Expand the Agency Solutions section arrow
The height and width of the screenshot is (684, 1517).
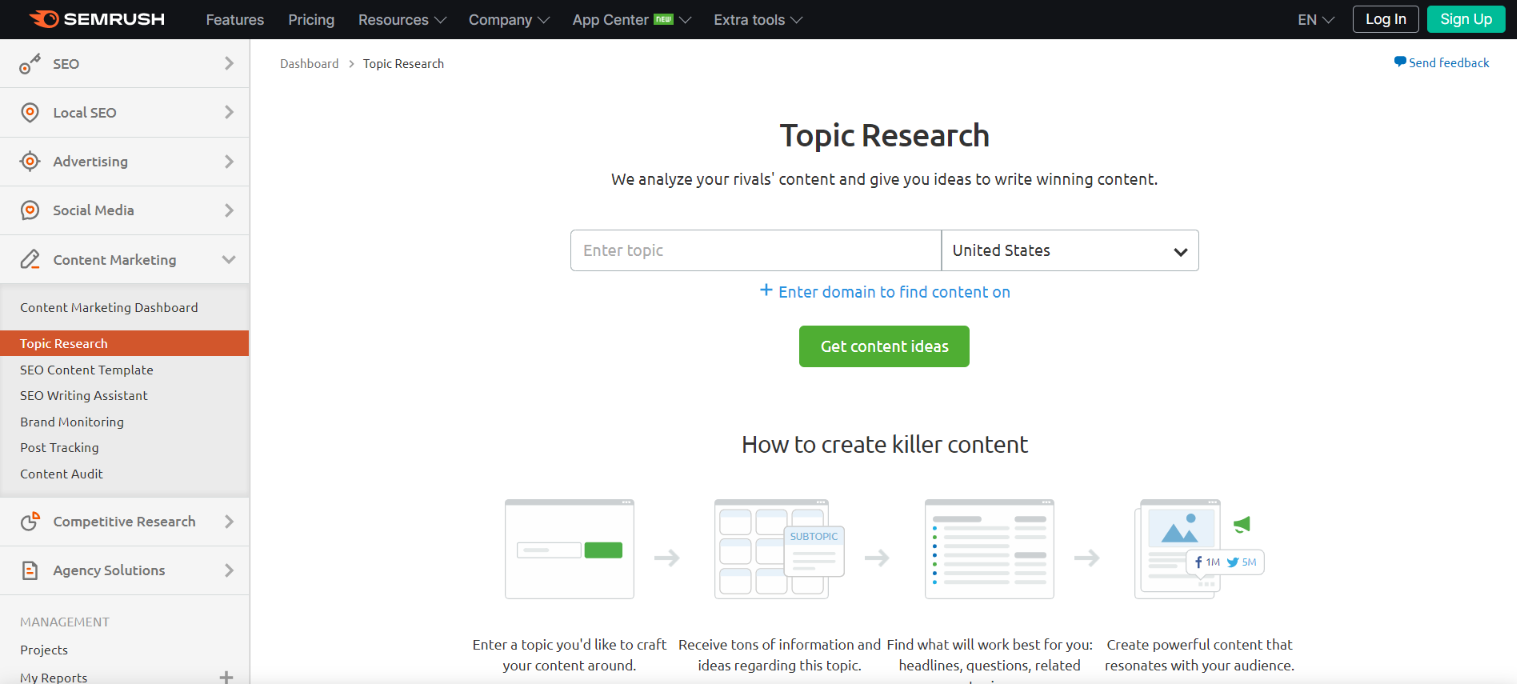(x=229, y=570)
